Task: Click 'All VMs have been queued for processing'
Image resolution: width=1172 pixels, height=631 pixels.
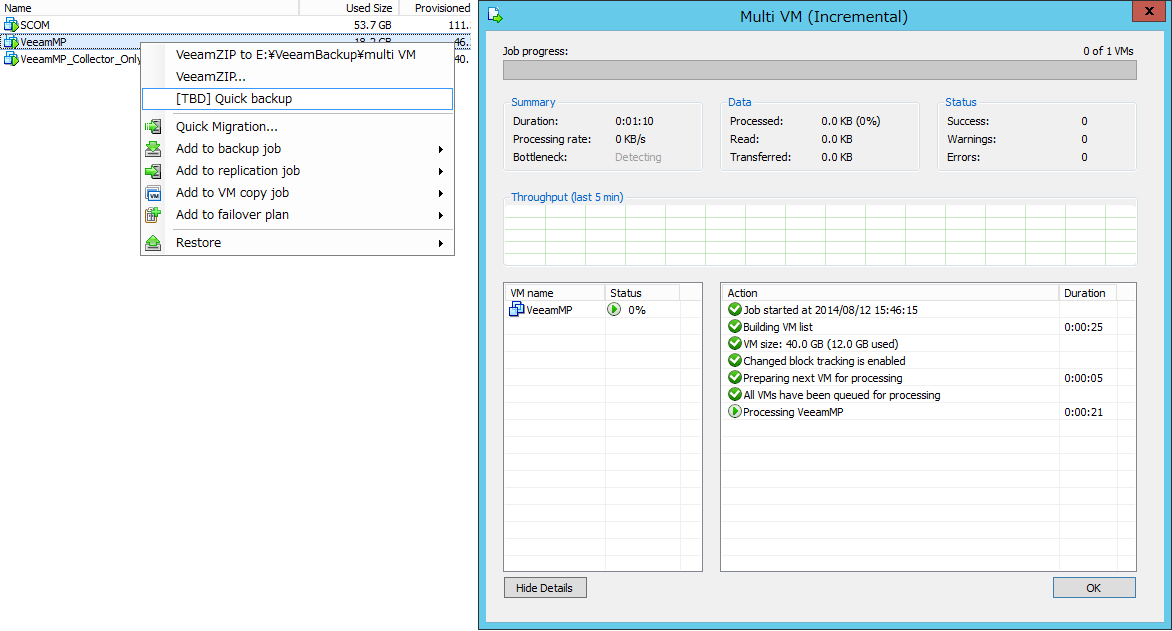Action: [x=842, y=395]
